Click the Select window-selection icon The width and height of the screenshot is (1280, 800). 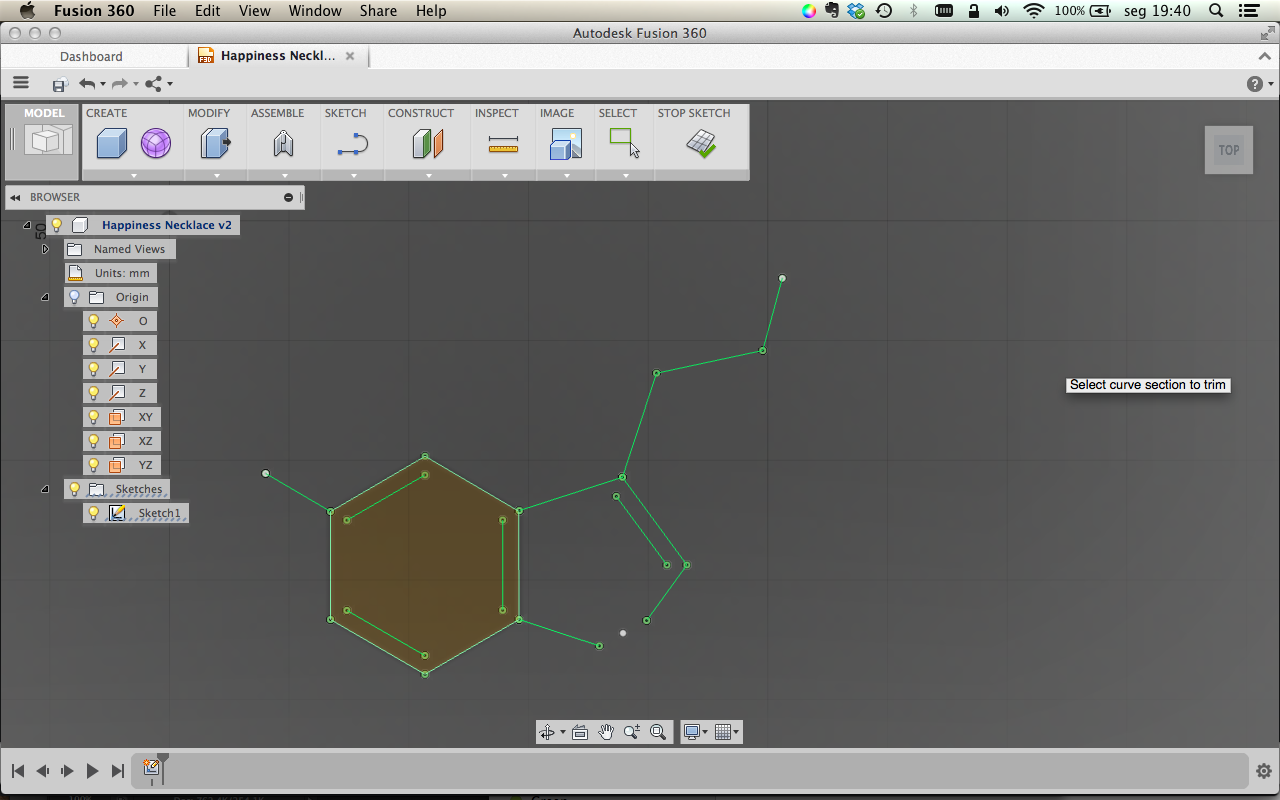coord(625,143)
